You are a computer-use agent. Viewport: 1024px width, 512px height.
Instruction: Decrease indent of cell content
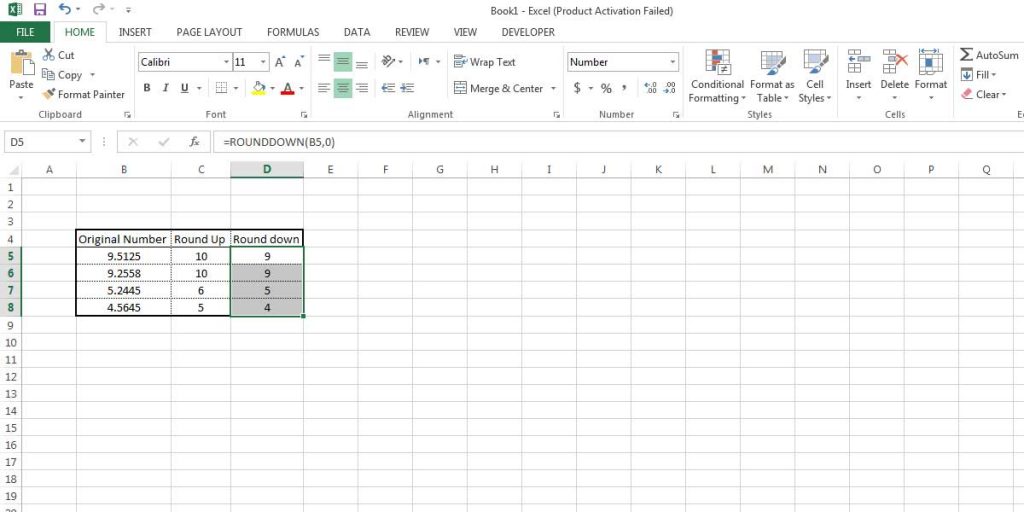pyautogui.click(x=389, y=88)
